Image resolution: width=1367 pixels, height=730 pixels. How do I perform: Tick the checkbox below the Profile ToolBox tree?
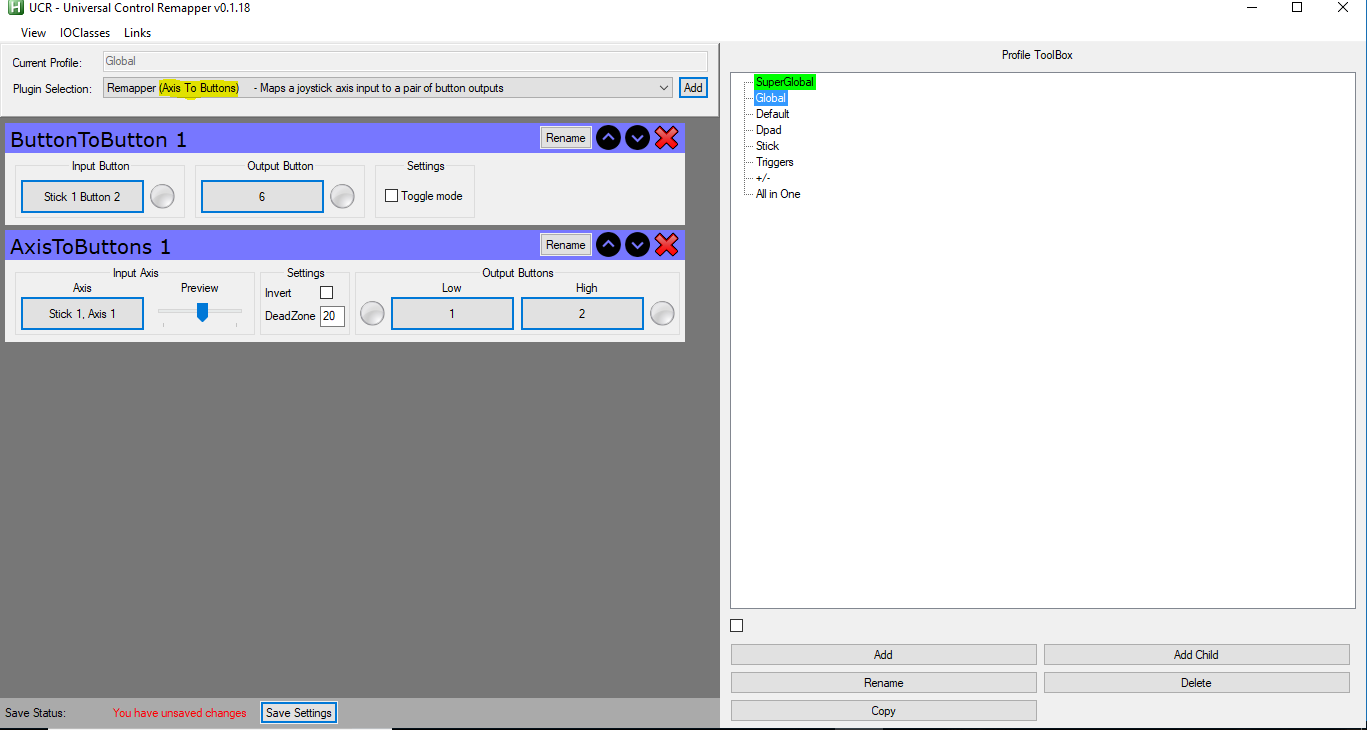[x=737, y=625]
